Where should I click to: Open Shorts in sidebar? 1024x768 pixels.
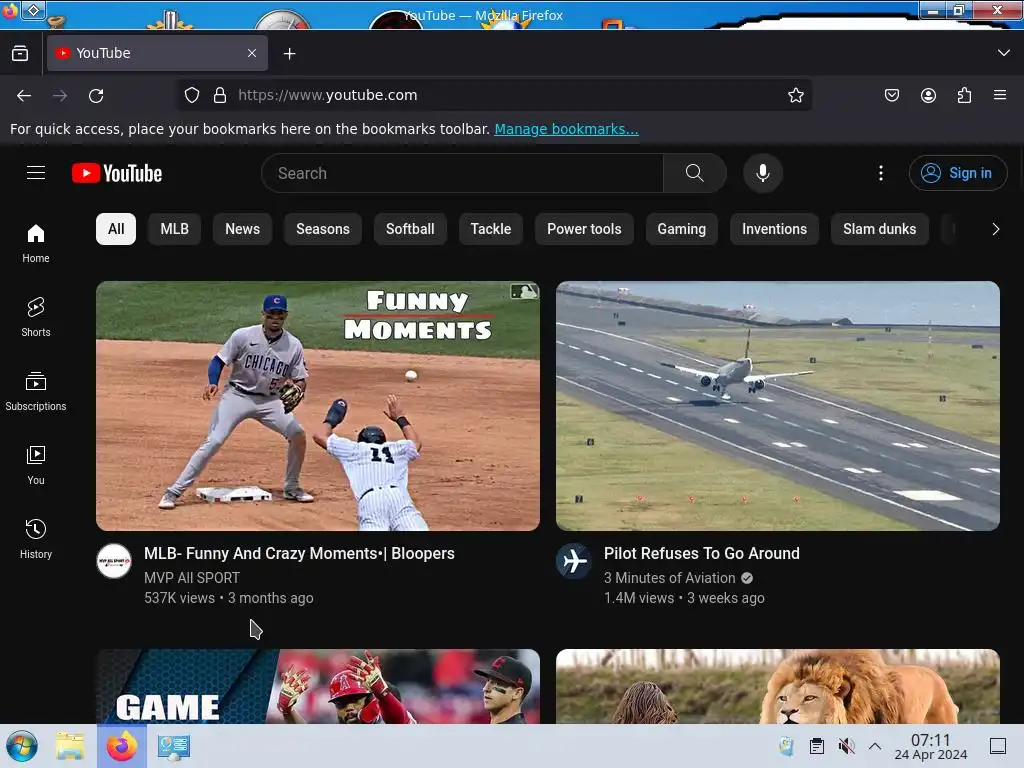click(36, 317)
